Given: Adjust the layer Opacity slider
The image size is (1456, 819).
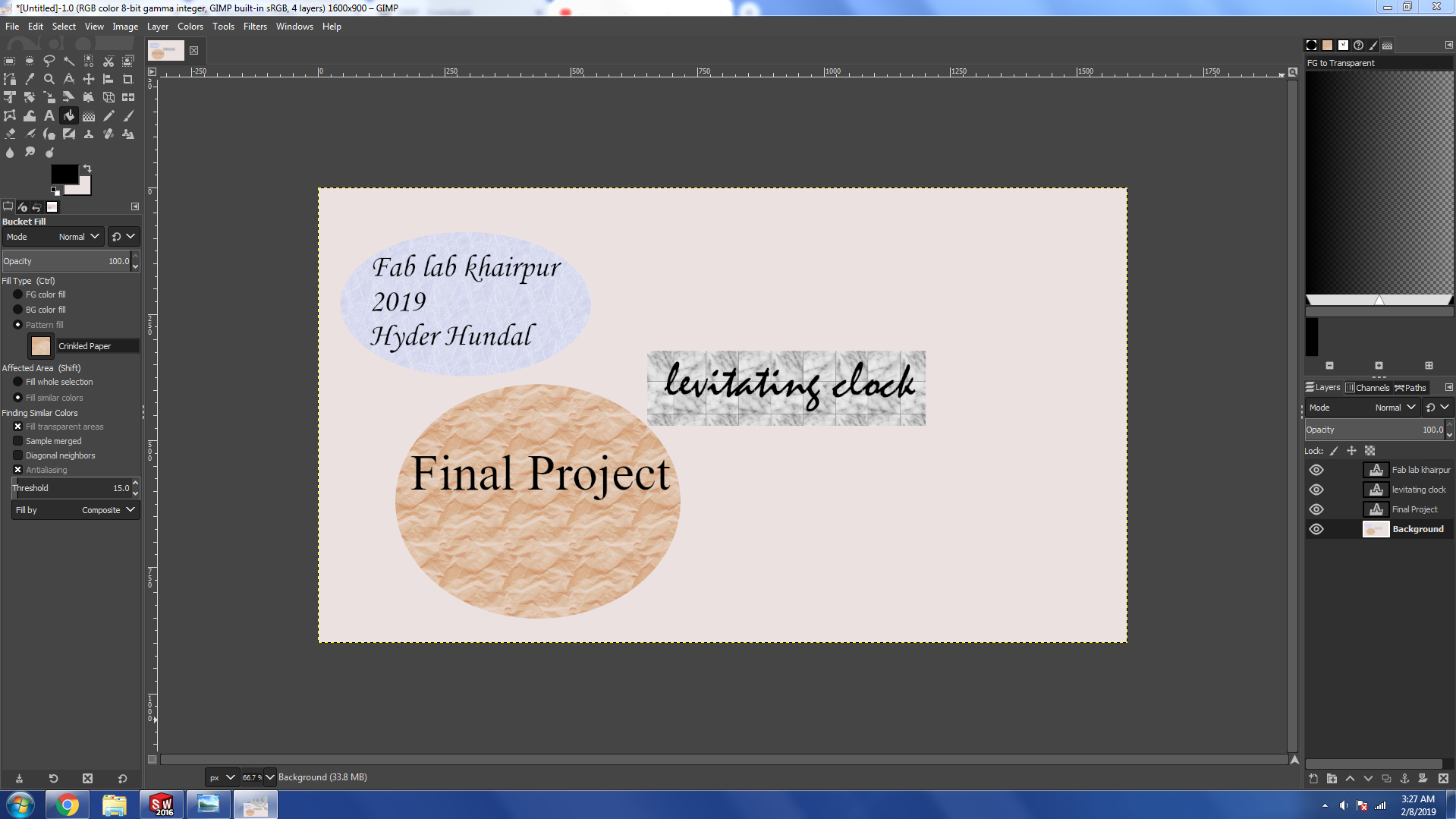Looking at the screenshot, I should click(1374, 430).
